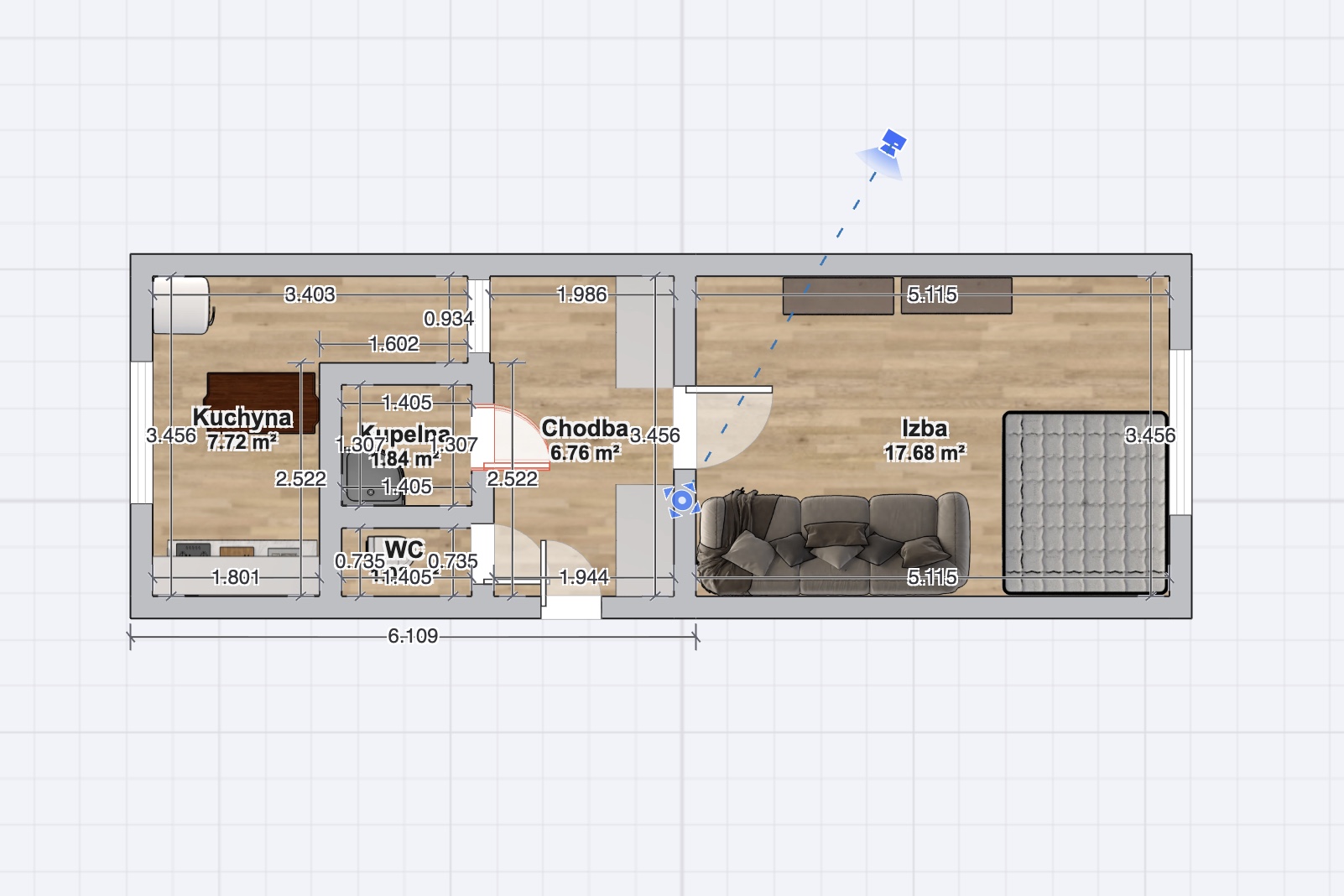Select the blue circular marker beside the sofa
1344x896 pixels.
point(682,501)
